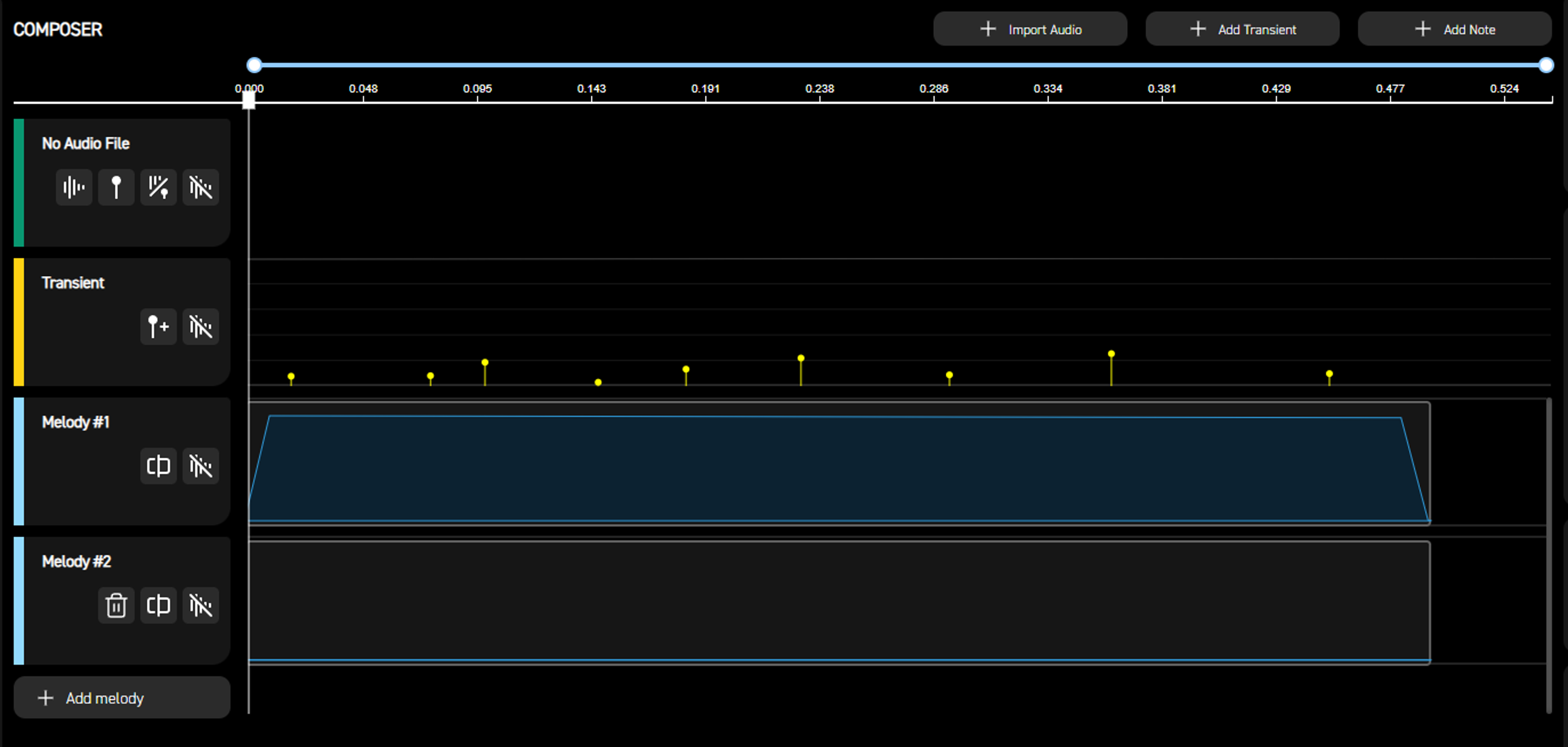Image resolution: width=1568 pixels, height=747 pixels.
Task: Click the Melody #1 track label
Action: coord(75,423)
